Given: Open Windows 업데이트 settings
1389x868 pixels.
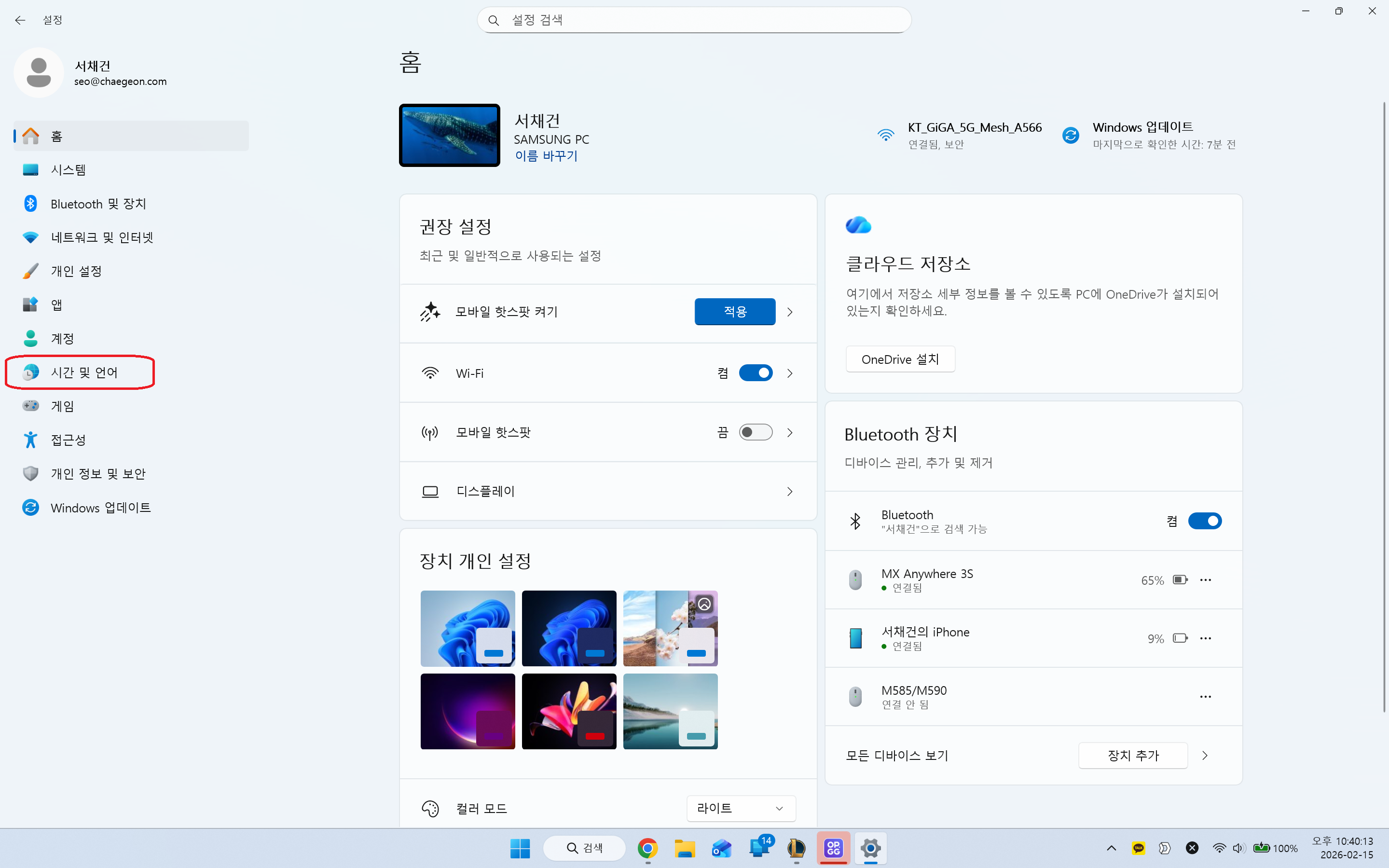Looking at the screenshot, I should [100, 508].
